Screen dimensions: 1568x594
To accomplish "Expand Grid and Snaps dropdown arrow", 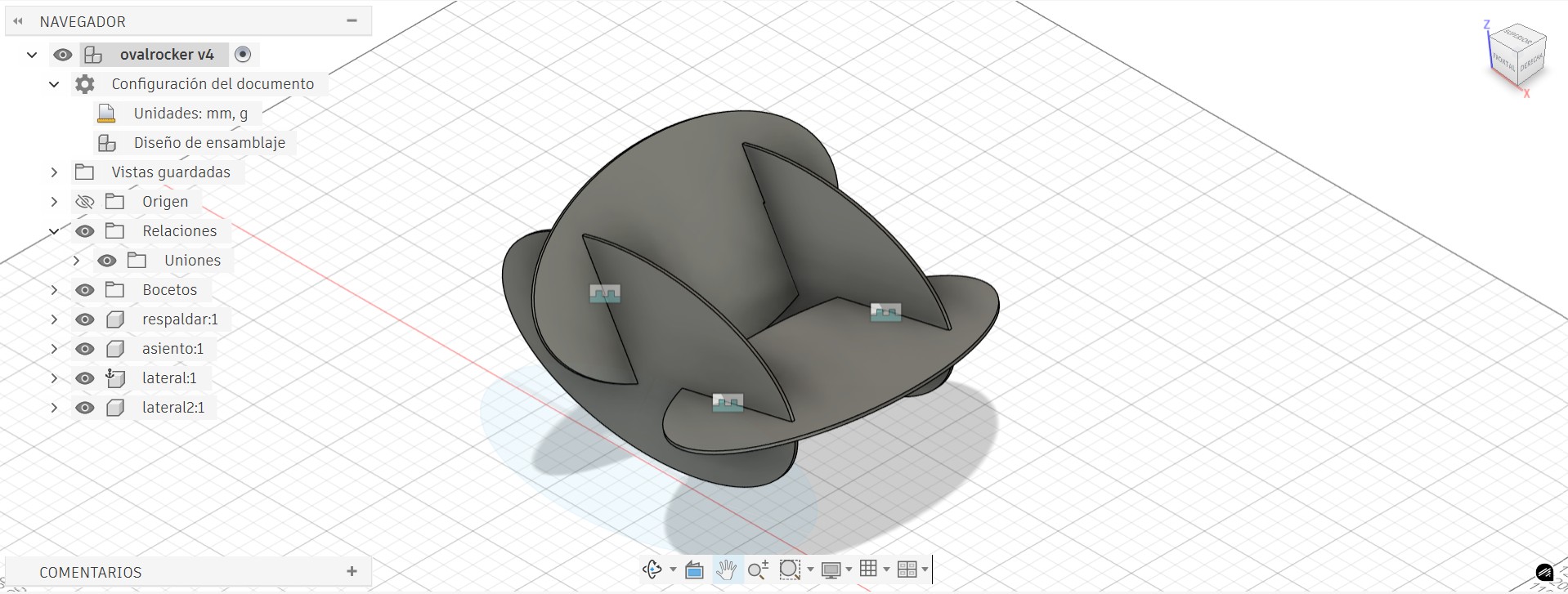I will (x=886, y=569).
